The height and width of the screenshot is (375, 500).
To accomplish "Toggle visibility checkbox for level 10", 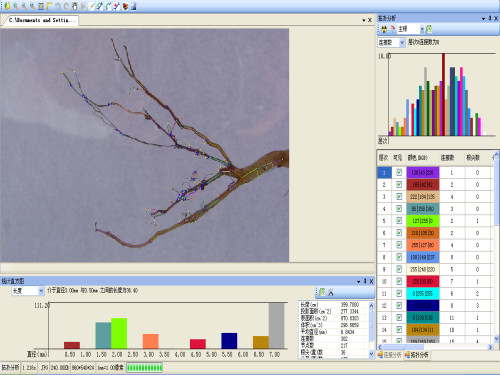I will [x=399, y=281].
